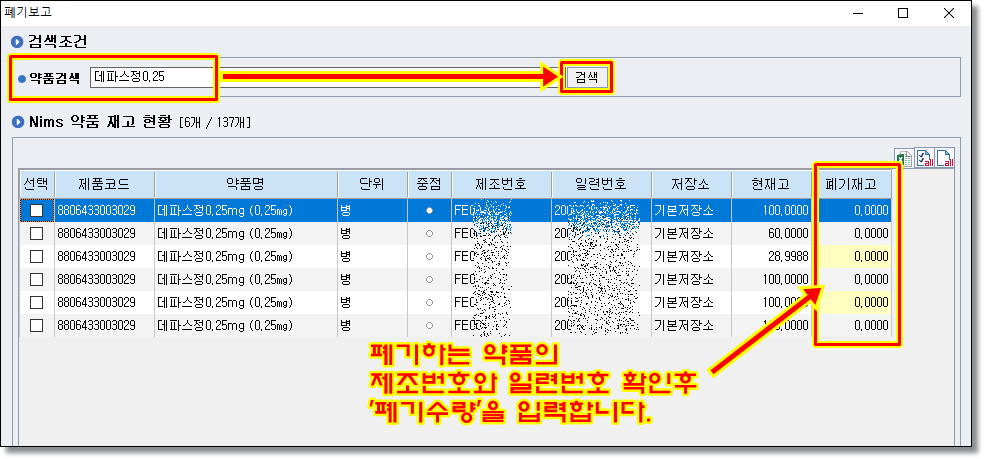Click blue bullet icon beside Nims 약품 재고 현황
Viewport: 984px width, 459px height.
click(16, 122)
